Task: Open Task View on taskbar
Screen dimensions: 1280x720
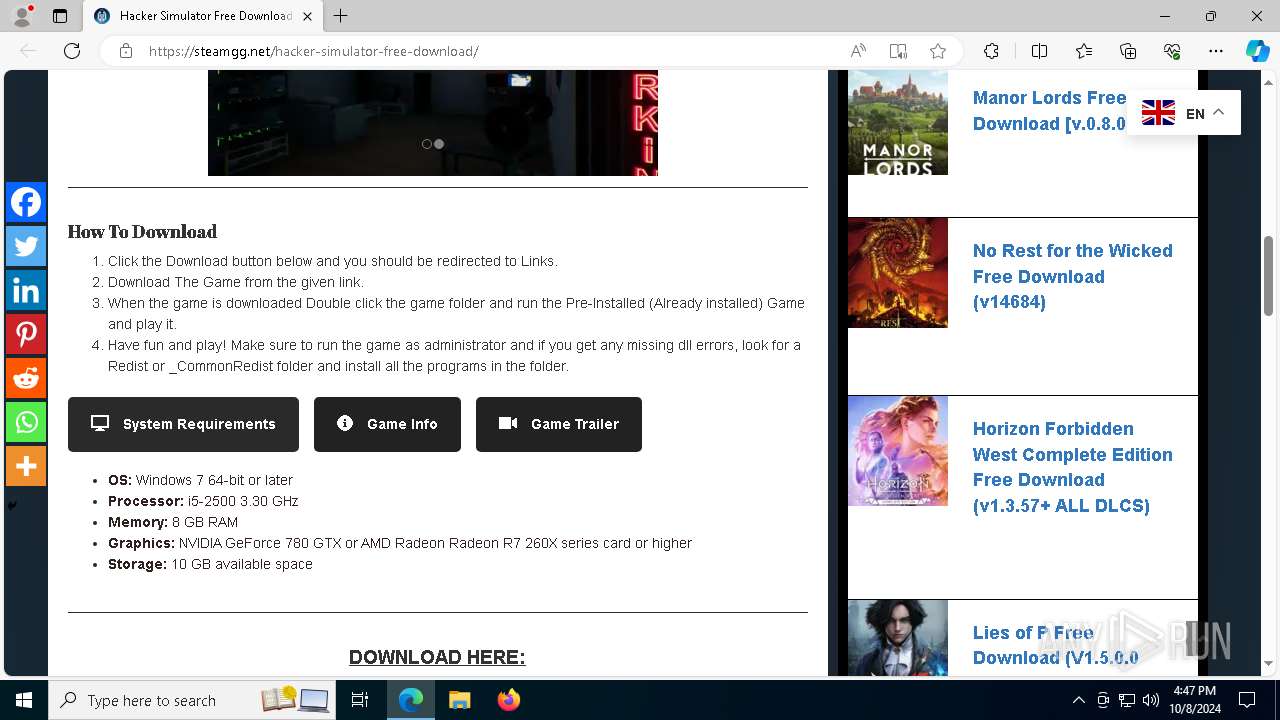Action: point(361,700)
